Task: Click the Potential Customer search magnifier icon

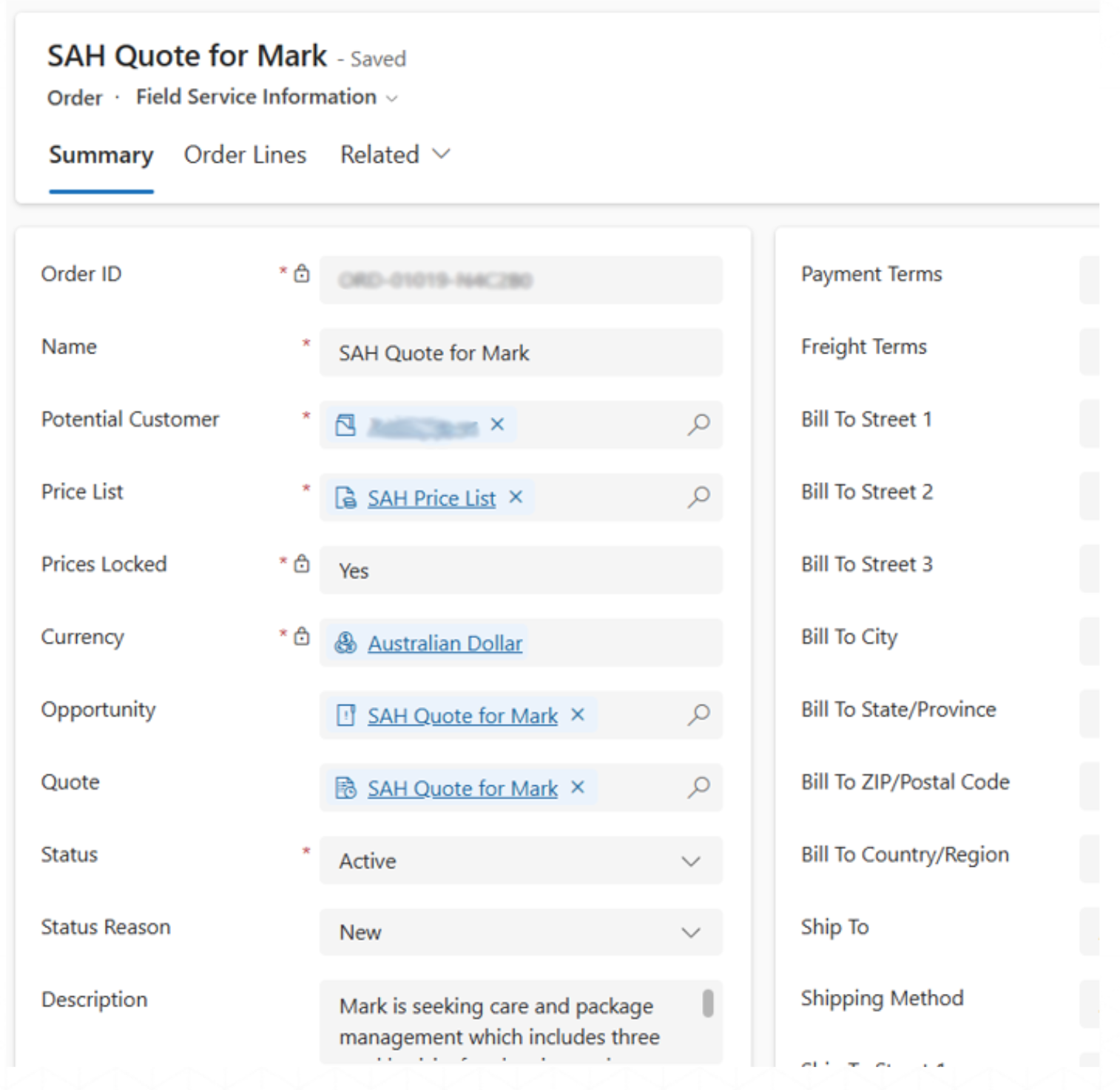Action: tap(698, 424)
